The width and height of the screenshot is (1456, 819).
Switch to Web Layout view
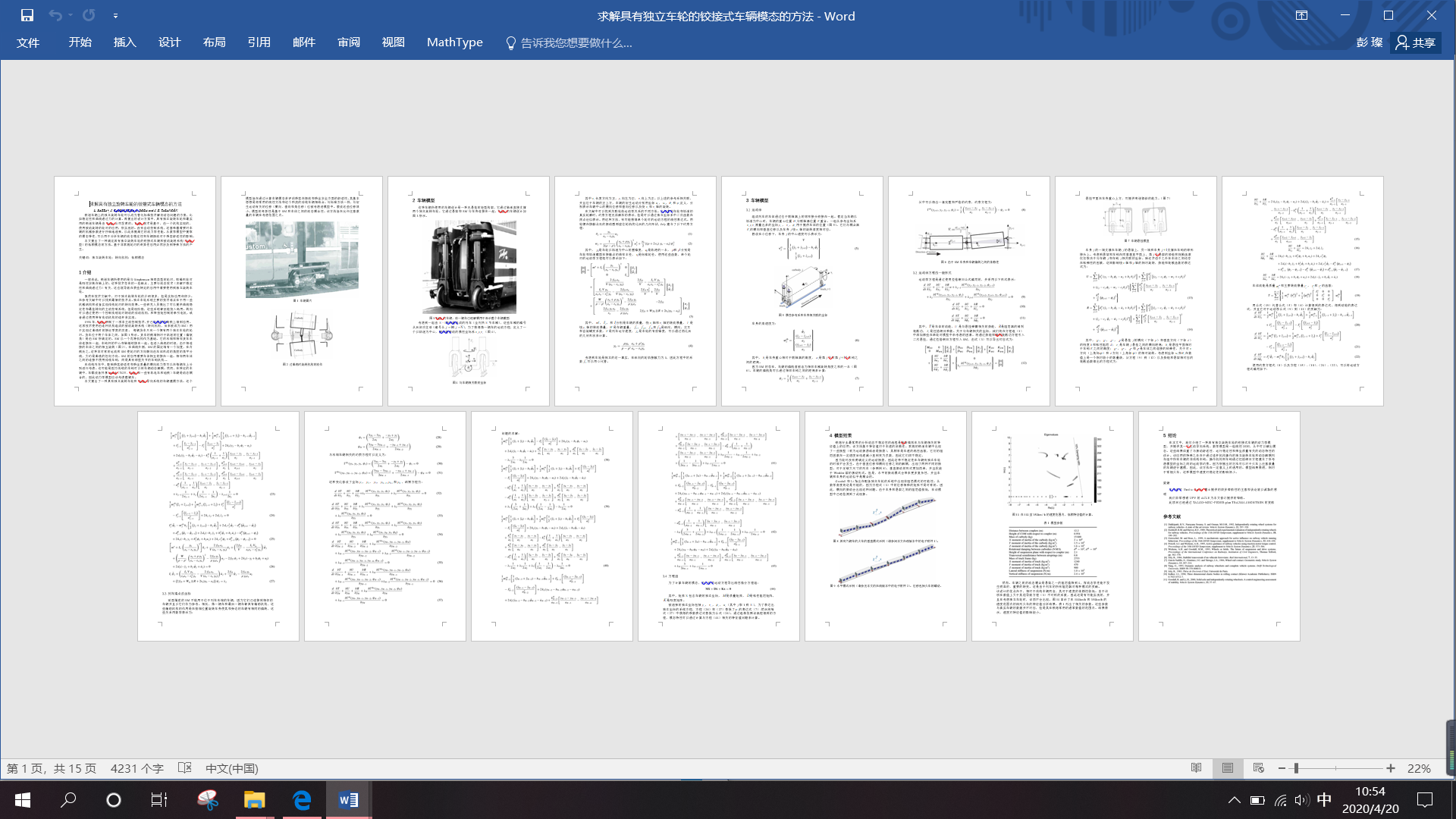(x=1258, y=768)
